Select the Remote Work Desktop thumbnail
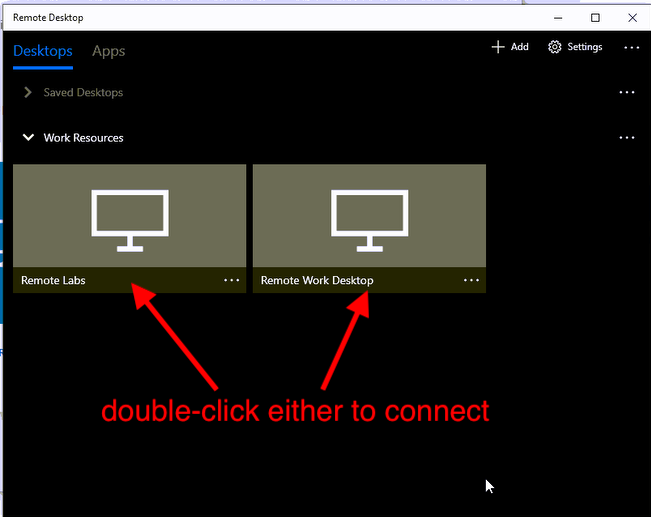 [369, 216]
